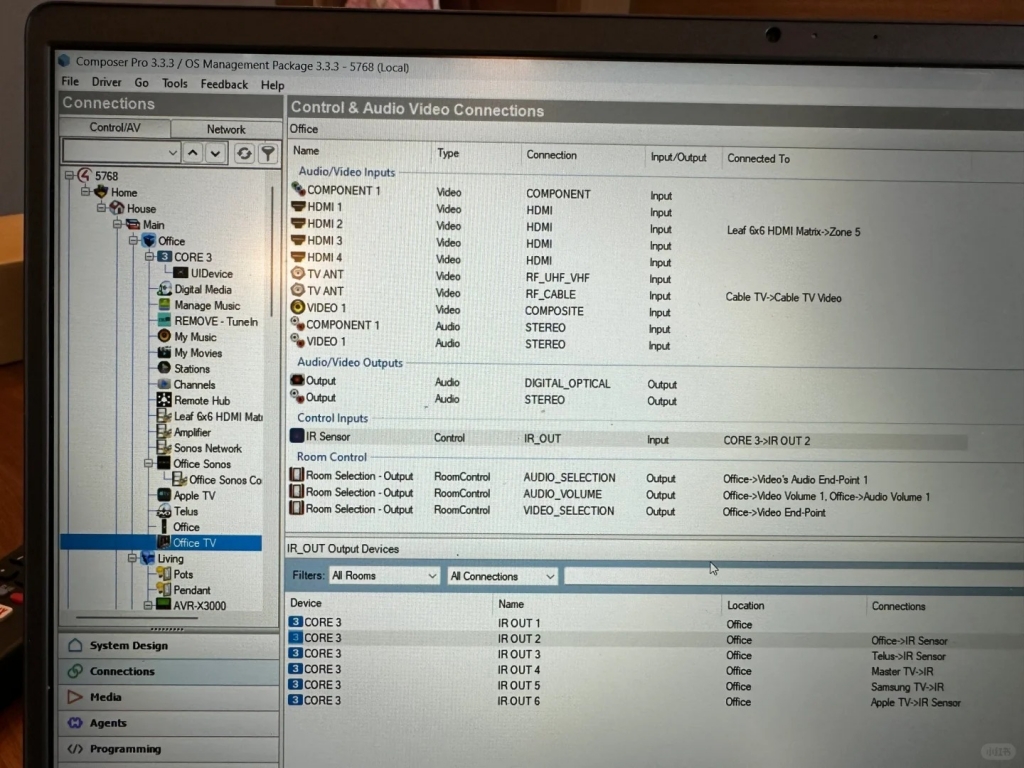Open the Help menu

pyautogui.click(x=272, y=85)
